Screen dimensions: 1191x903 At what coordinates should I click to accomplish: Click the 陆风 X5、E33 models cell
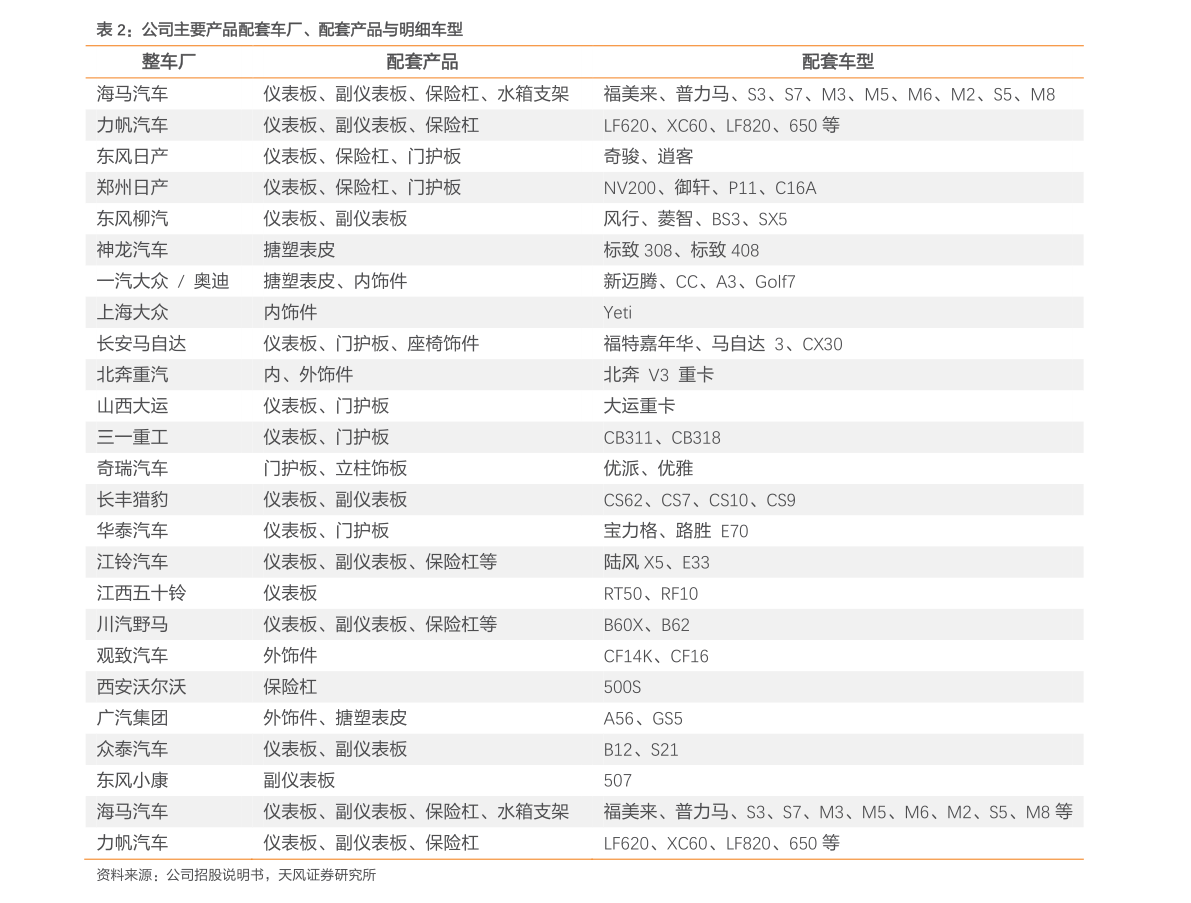click(656, 562)
